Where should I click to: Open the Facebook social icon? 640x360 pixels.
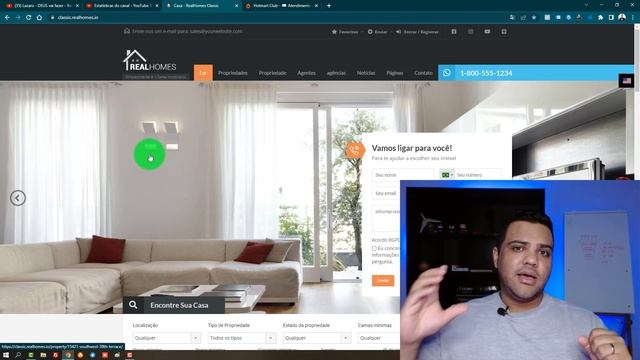[x=454, y=31]
